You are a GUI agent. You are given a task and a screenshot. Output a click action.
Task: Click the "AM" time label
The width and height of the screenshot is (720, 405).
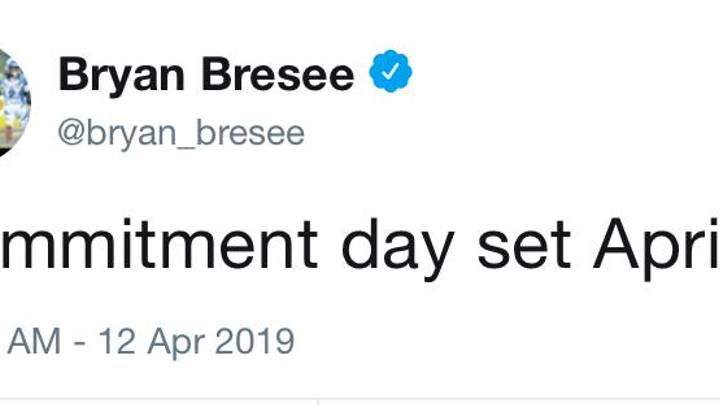click(x=34, y=342)
